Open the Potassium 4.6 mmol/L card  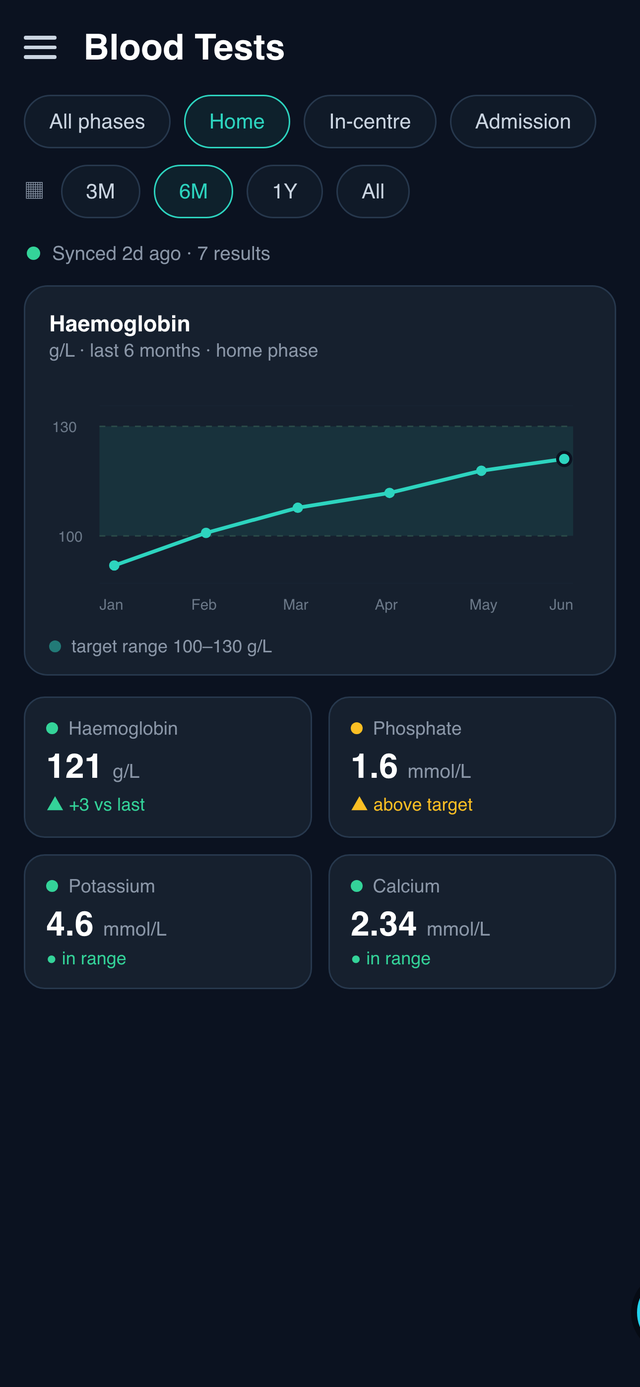point(168,922)
